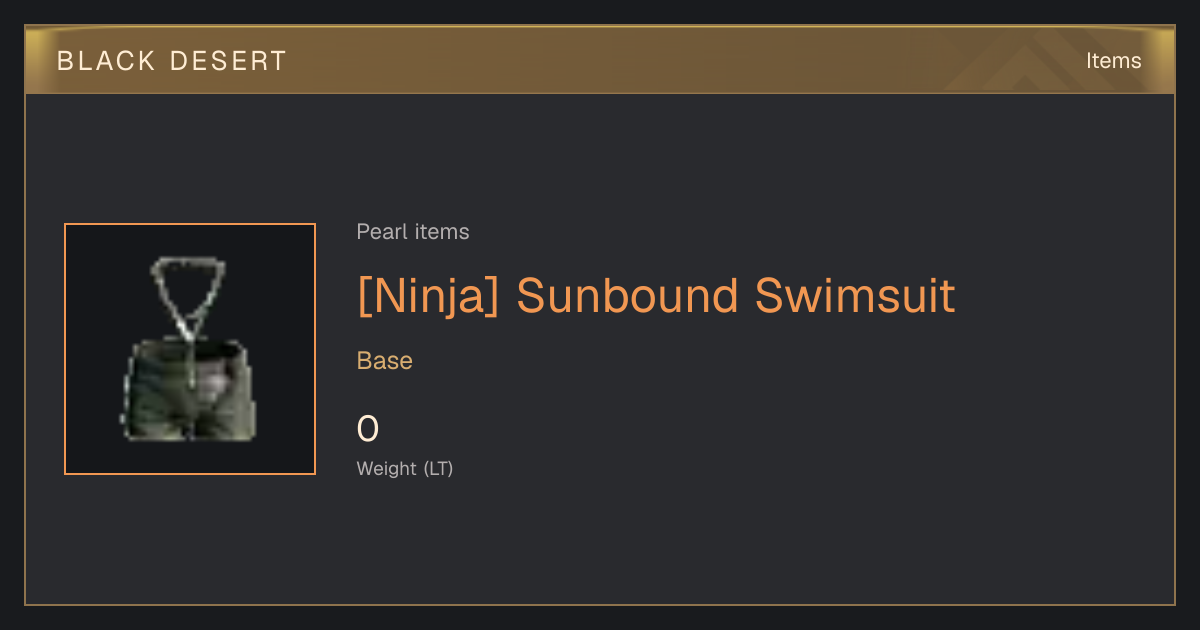This screenshot has width=1200, height=630.
Task: Click the [Ninja] class tag in the title
Action: tap(428, 296)
